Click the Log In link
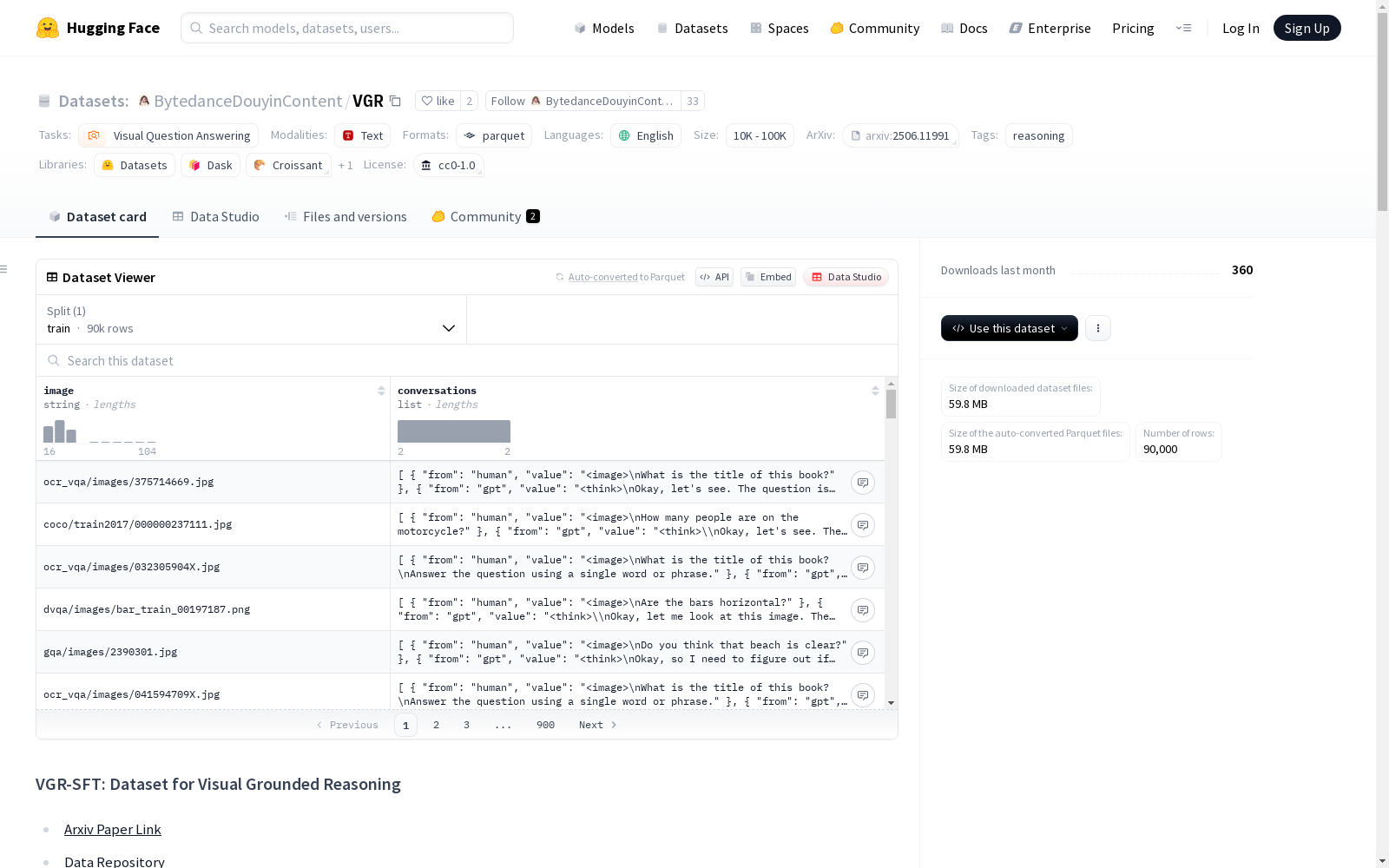 (x=1241, y=28)
